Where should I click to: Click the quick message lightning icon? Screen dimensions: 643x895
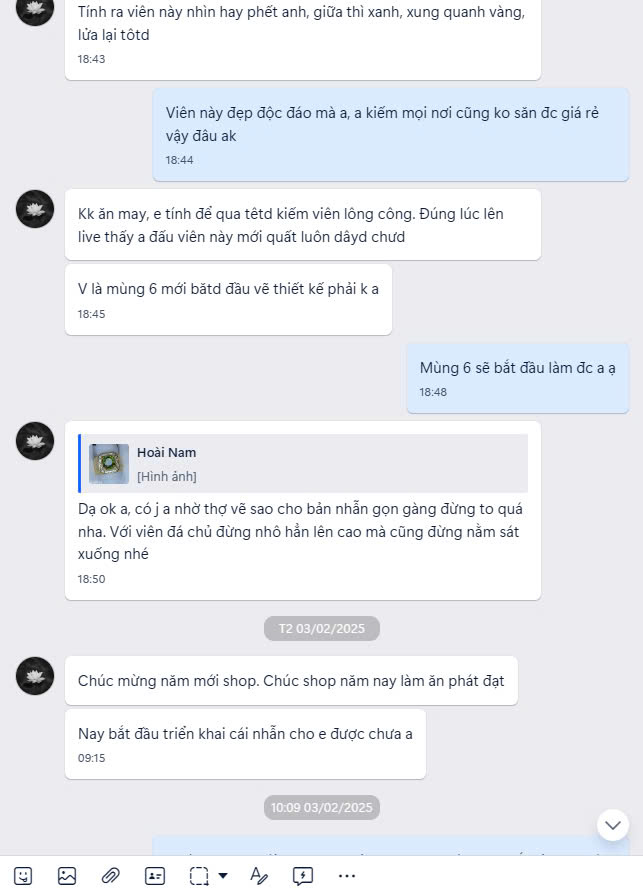pyautogui.click(x=303, y=875)
